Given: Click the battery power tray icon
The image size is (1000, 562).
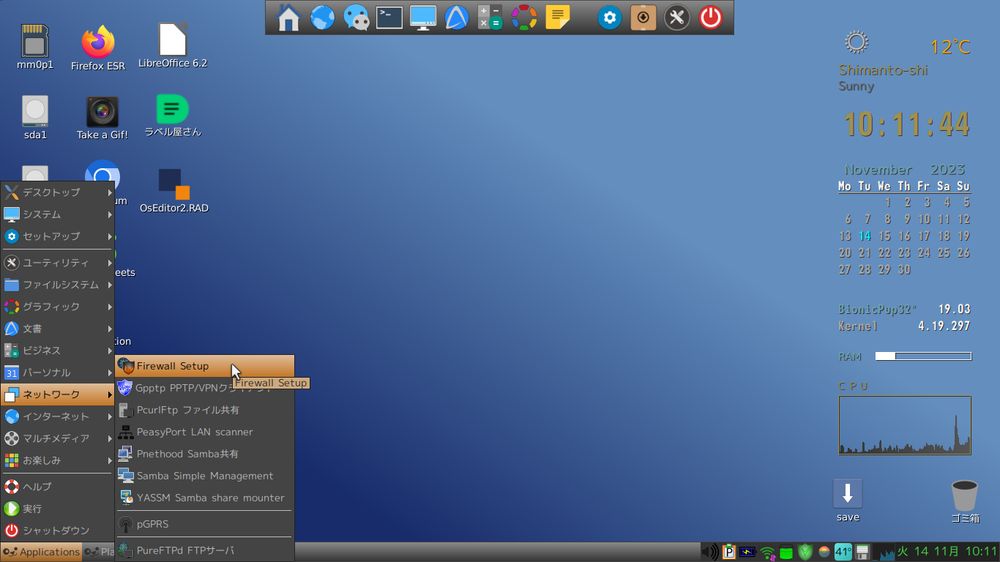Looking at the screenshot, I should point(747,552).
